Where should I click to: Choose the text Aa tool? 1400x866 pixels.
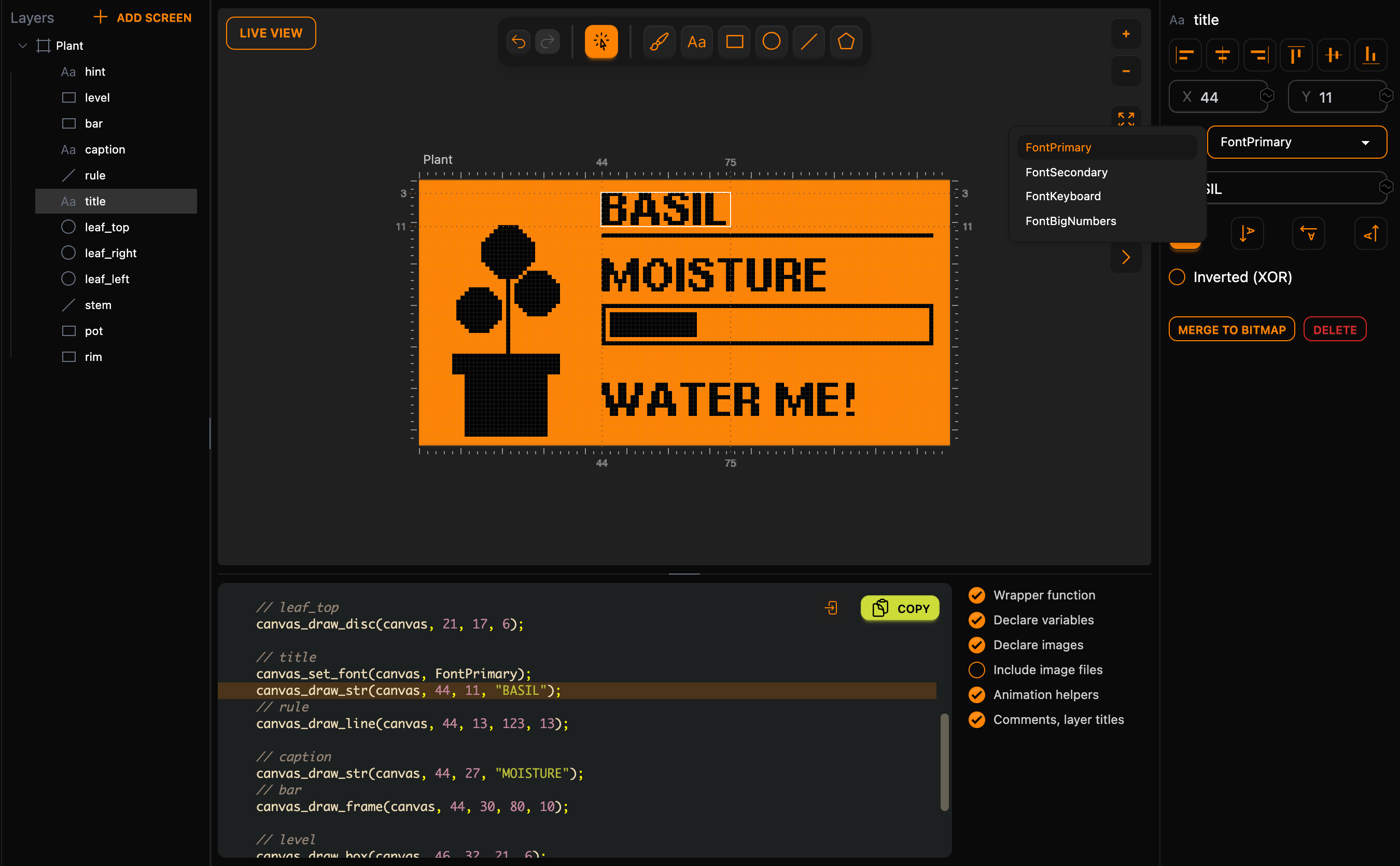click(x=696, y=42)
